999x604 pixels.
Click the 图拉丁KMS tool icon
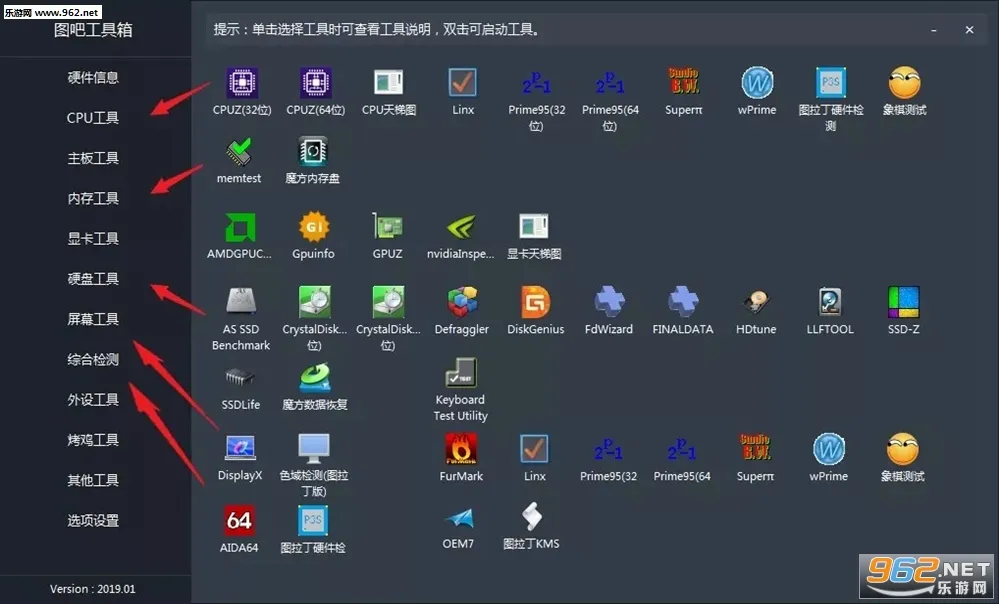pos(531,518)
